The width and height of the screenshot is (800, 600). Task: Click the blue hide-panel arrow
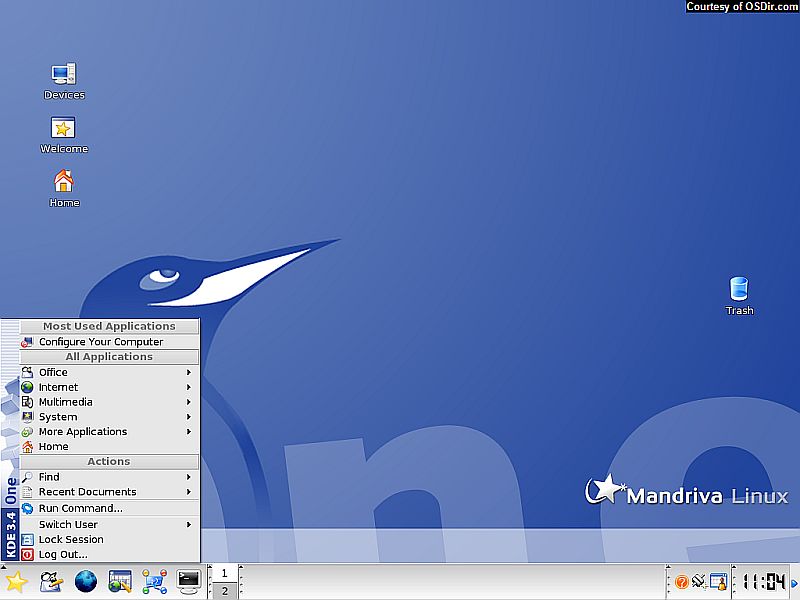[x=794, y=583]
